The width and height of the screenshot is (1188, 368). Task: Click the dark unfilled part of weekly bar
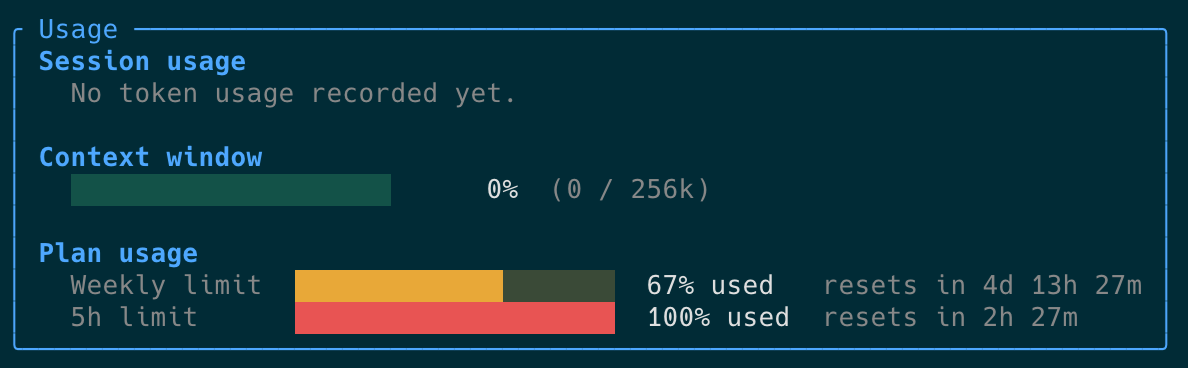pyautogui.click(x=559, y=285)
